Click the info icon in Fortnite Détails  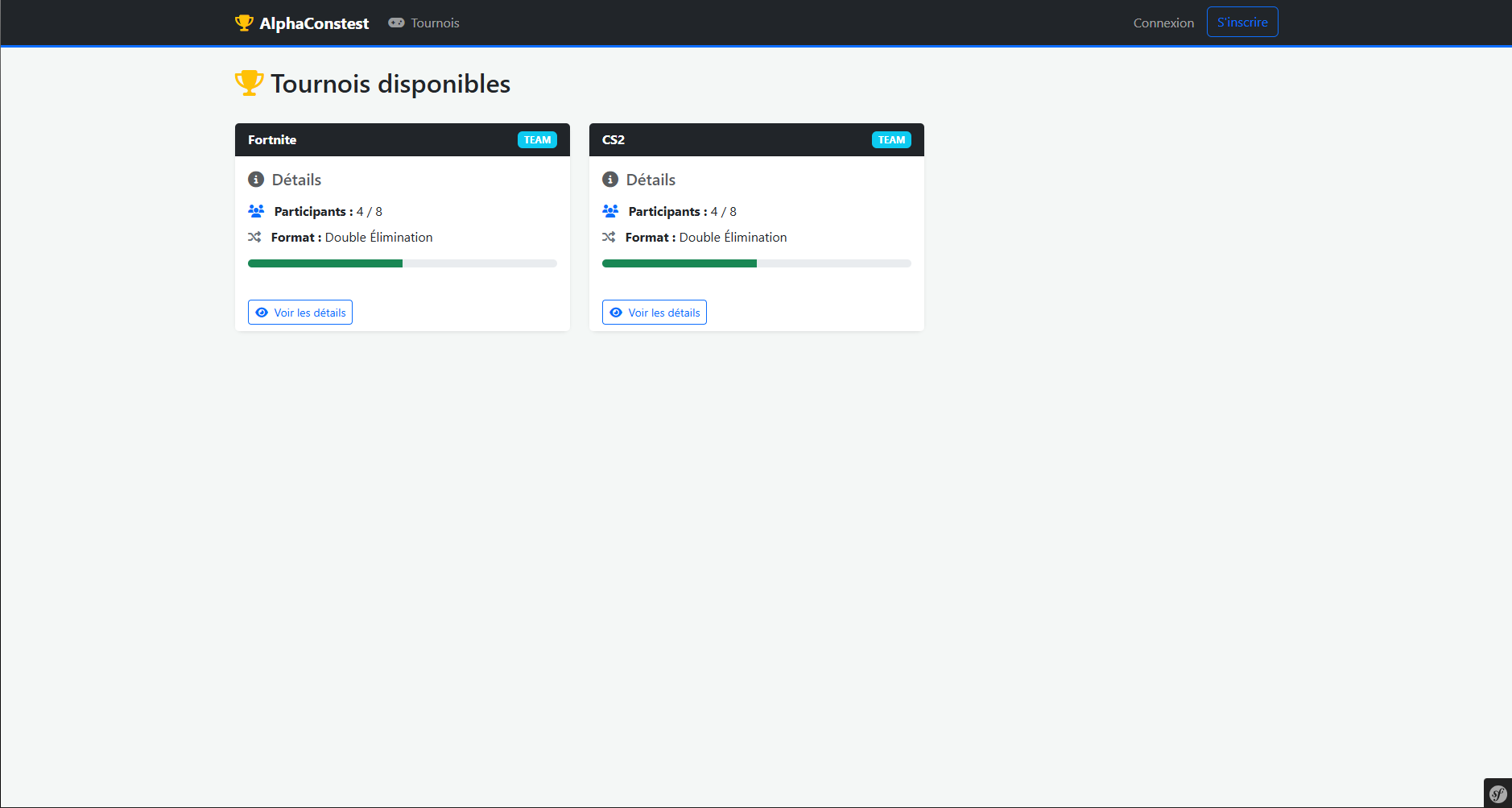[x=256, y=179]
